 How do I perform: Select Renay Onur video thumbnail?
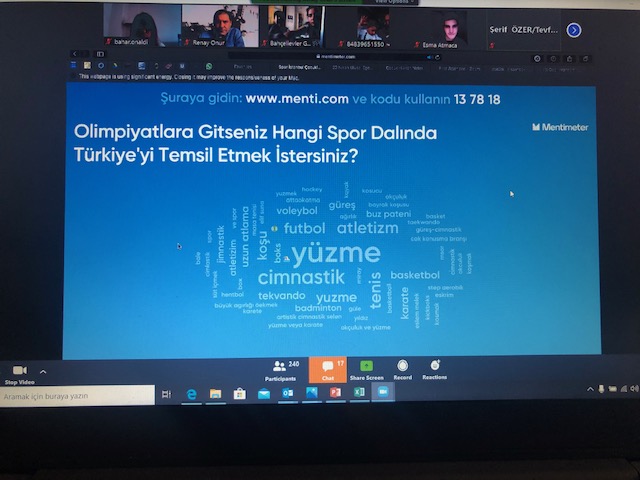coord(220,26)
